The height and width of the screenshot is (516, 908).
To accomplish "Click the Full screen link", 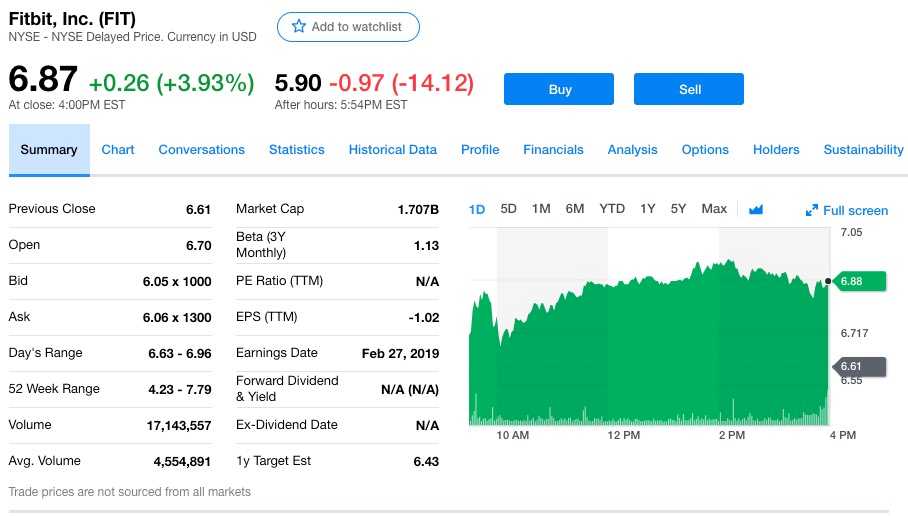I will 855,210.
